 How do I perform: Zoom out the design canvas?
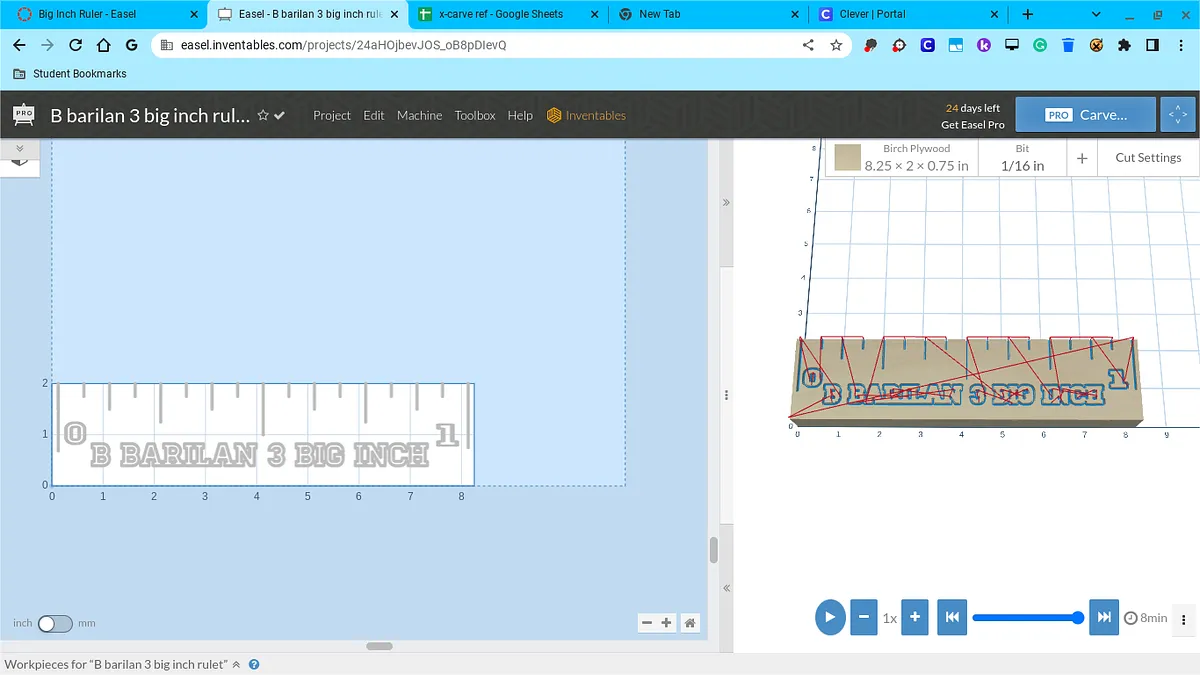647,623
